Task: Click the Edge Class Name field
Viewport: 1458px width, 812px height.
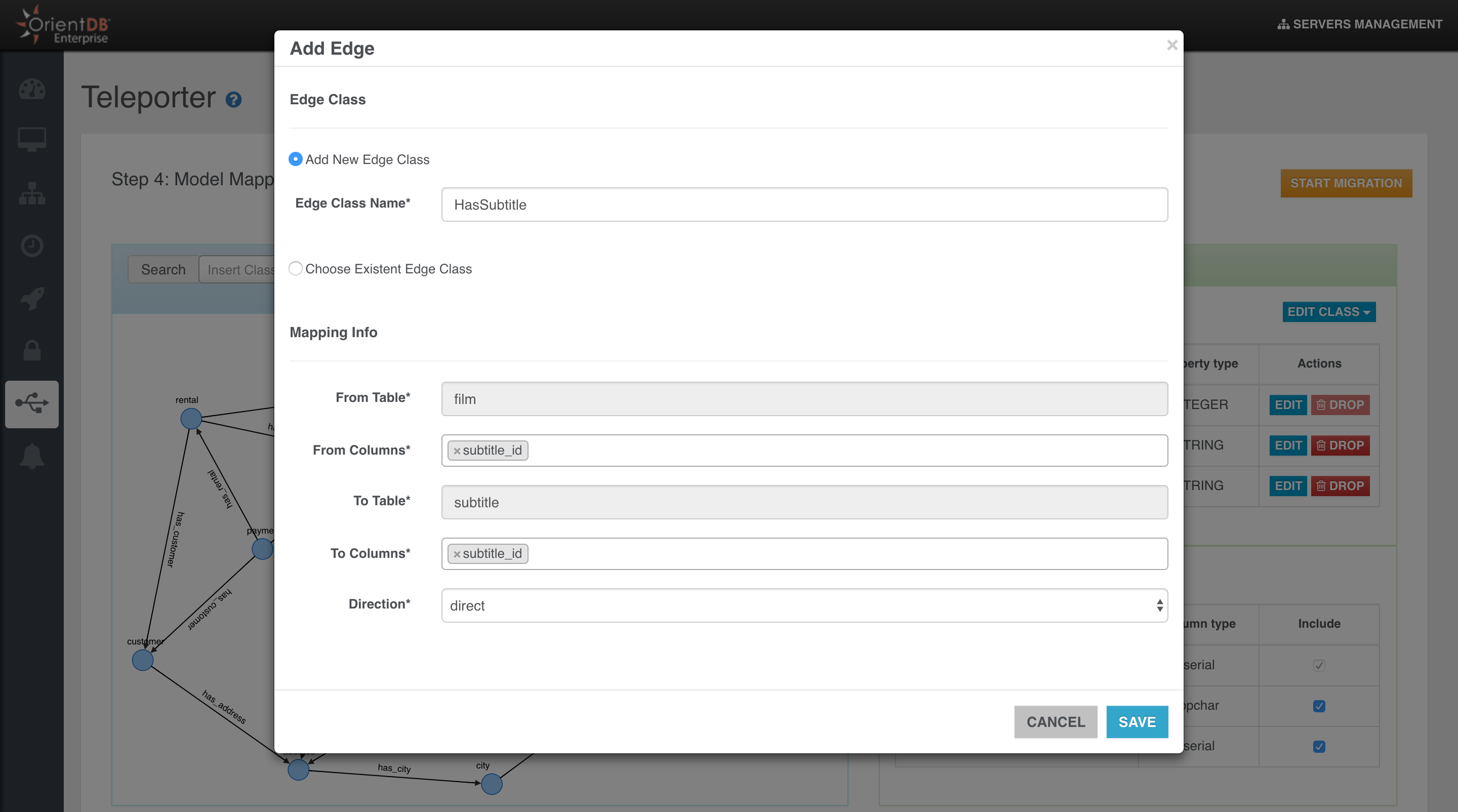Action: [x=804, y=205]
